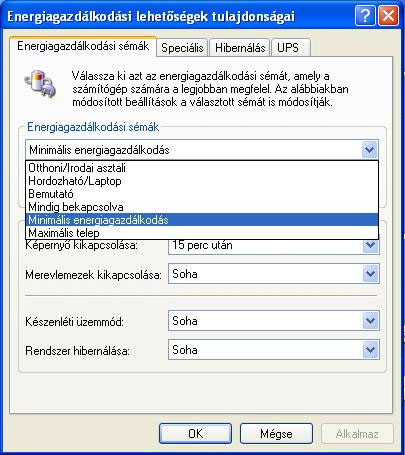This screenshot has width=405, height=455.
Task: Switch to Energiagazdálkodási sémák tab
Action: tap(83, 46)
